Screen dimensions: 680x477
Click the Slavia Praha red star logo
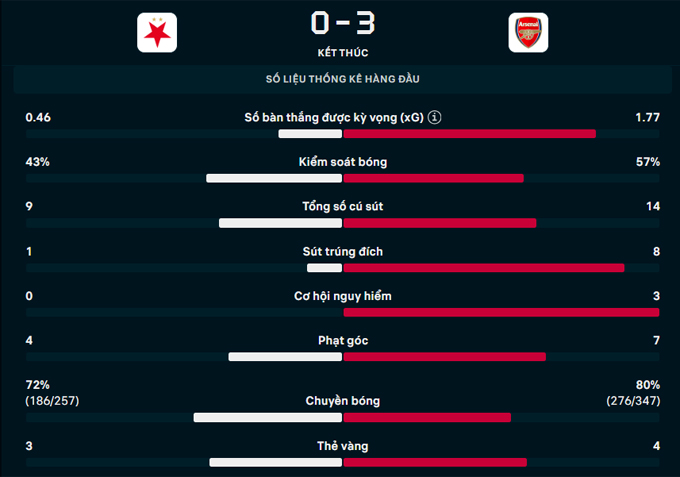(x=156, y=34)
